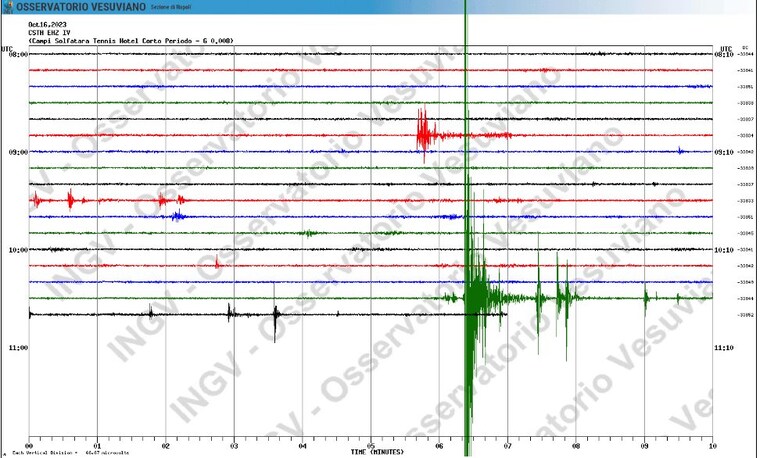Open the OSSERVATORIO VESUVIANO header title
This screenshot has width=767, height=458.
81,7
